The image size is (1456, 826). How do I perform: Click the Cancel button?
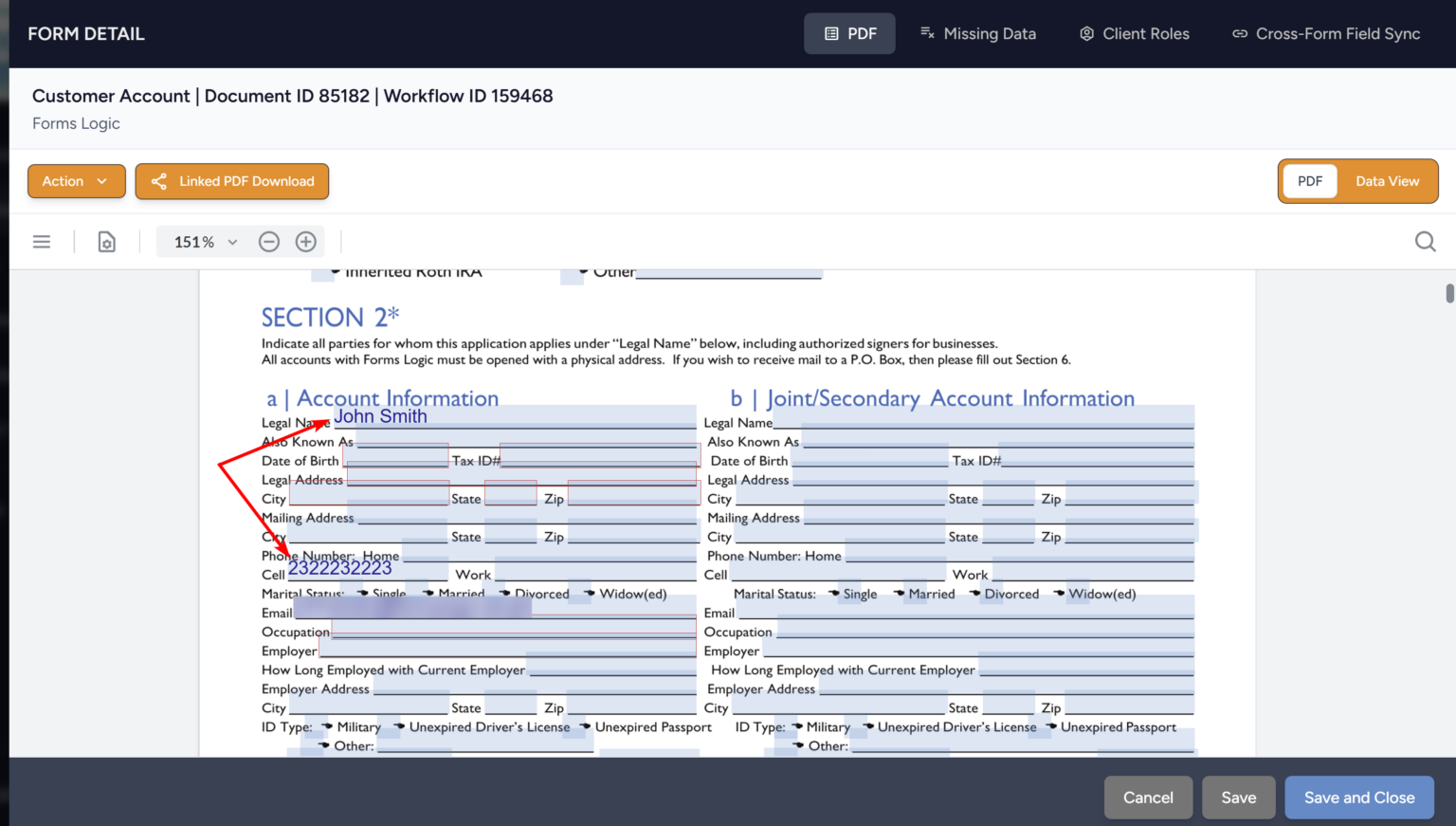(x=1148, y=798)
